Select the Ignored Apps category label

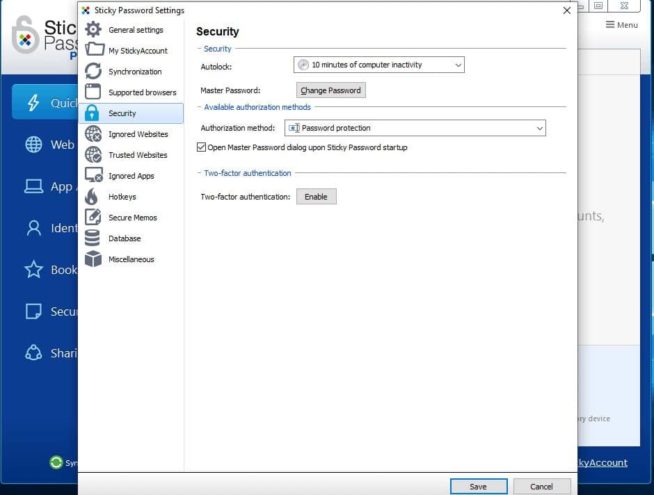tap(131, 176)
